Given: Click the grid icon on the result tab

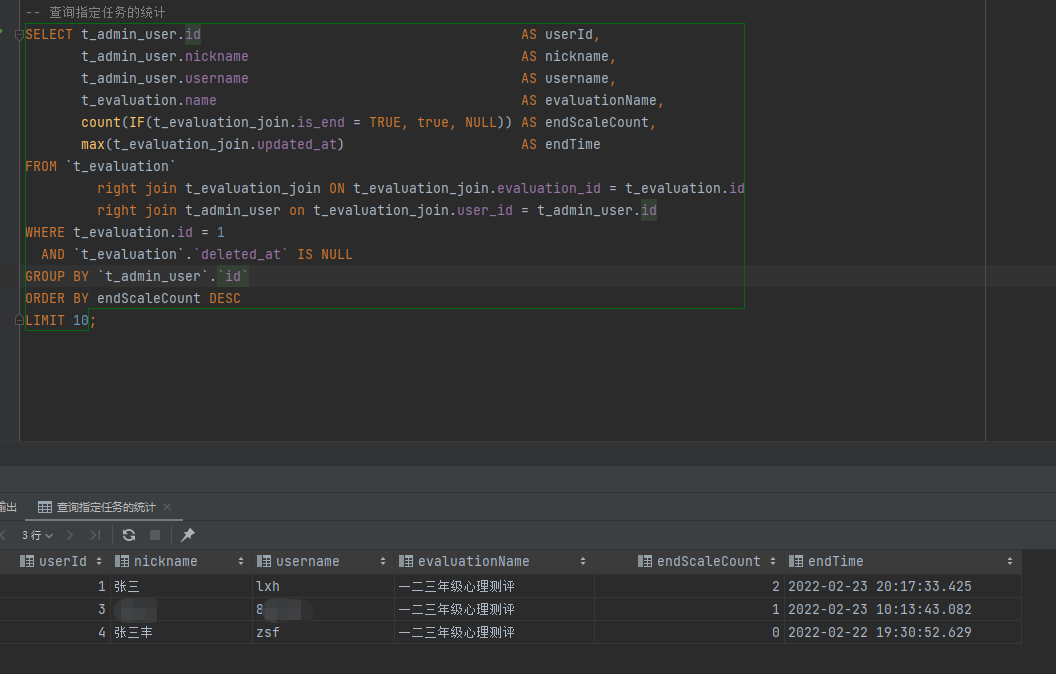Looking at the screenshot, I should (45, 507).
